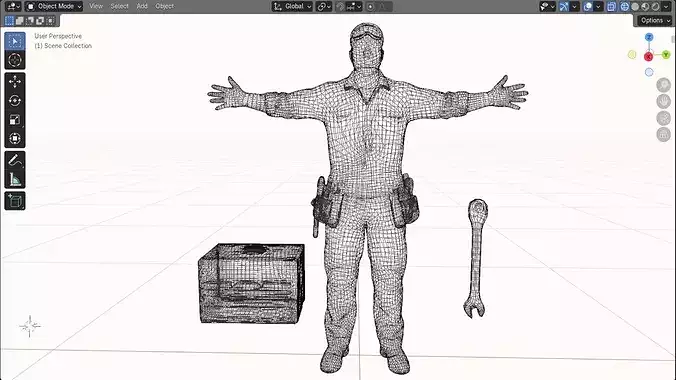The height and width of the screenshot is (380, 676).
Task: Open the Object menu
Action: pyautogui.click(x=164, y=6)
